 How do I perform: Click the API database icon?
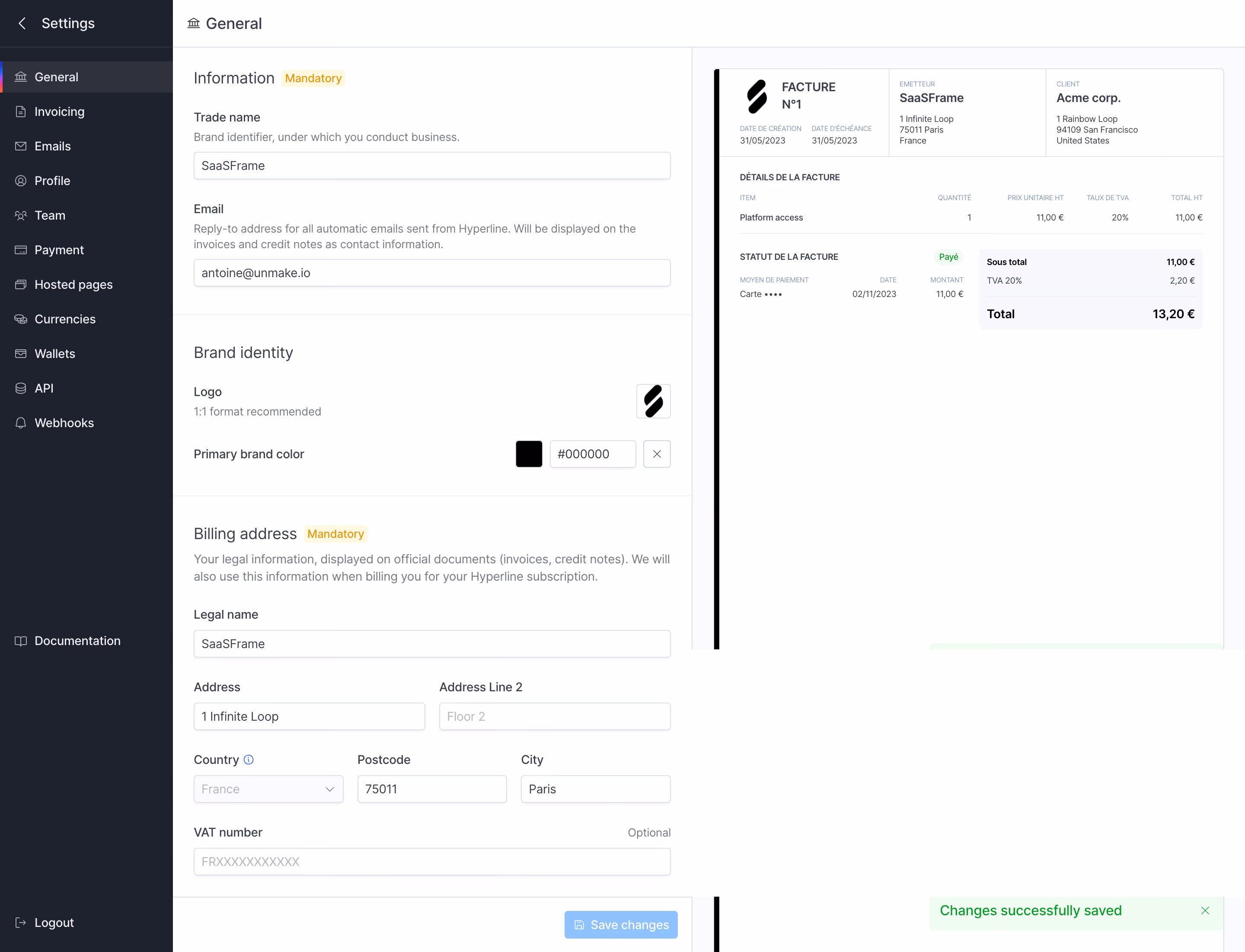[x=21, y=388]
